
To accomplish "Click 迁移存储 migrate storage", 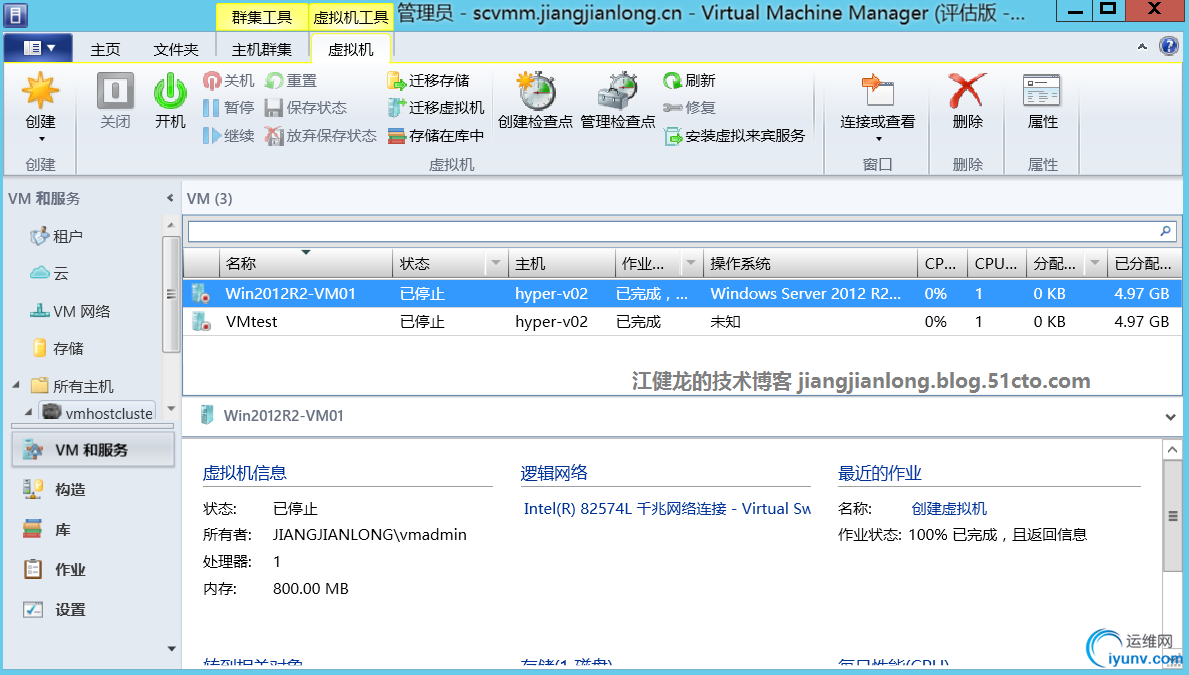I will (428, 80).
